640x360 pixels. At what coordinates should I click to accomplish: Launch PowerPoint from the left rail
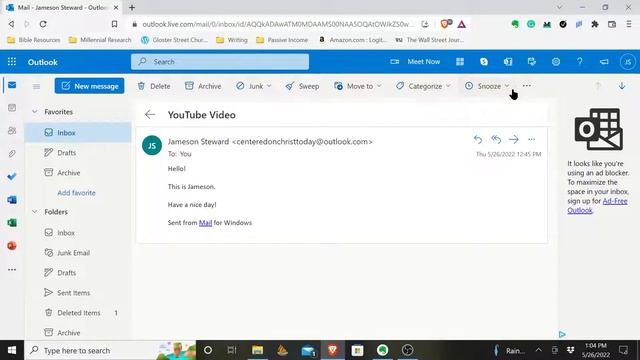click(12, 246)
